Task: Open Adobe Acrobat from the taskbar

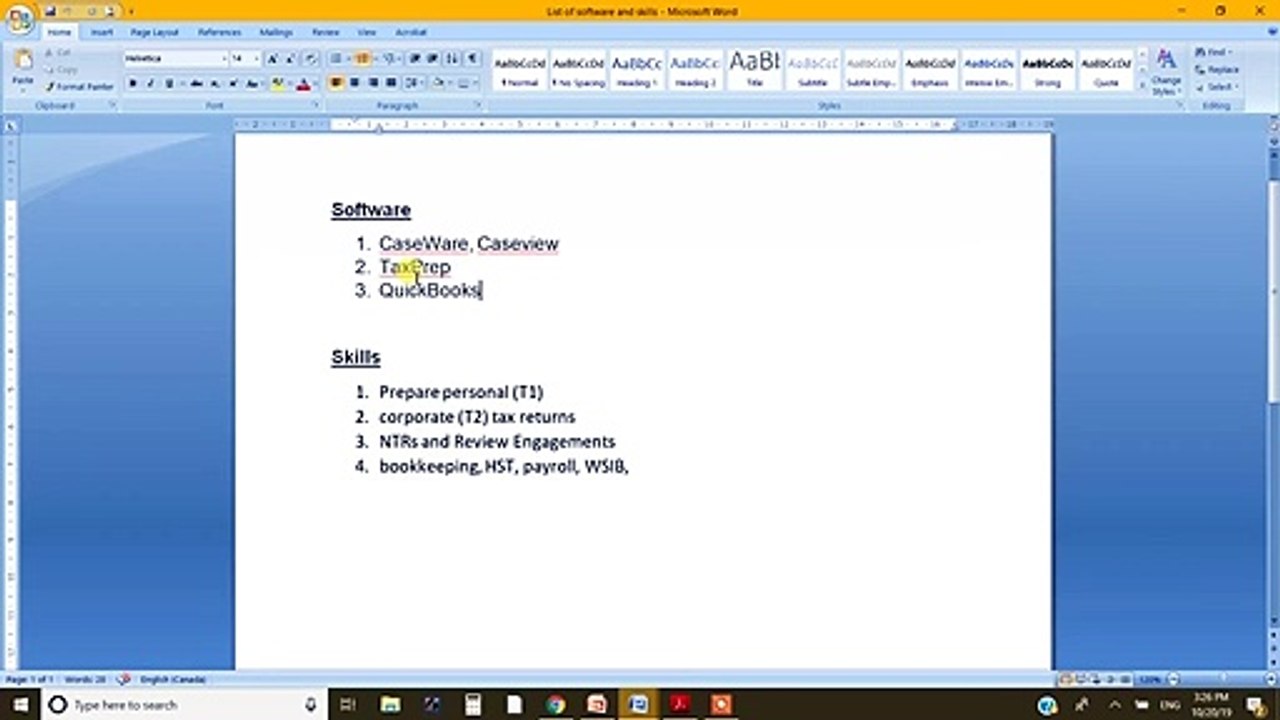Action: click(681, 705)
